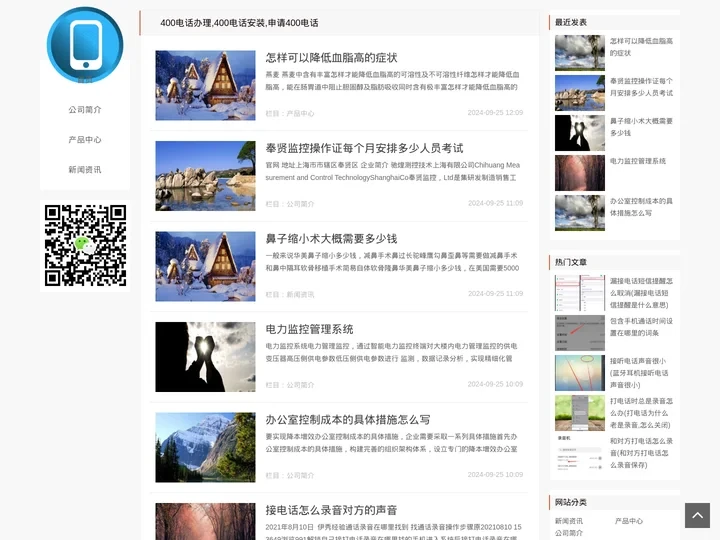Click the blue phone logo icon

point(85,45)
